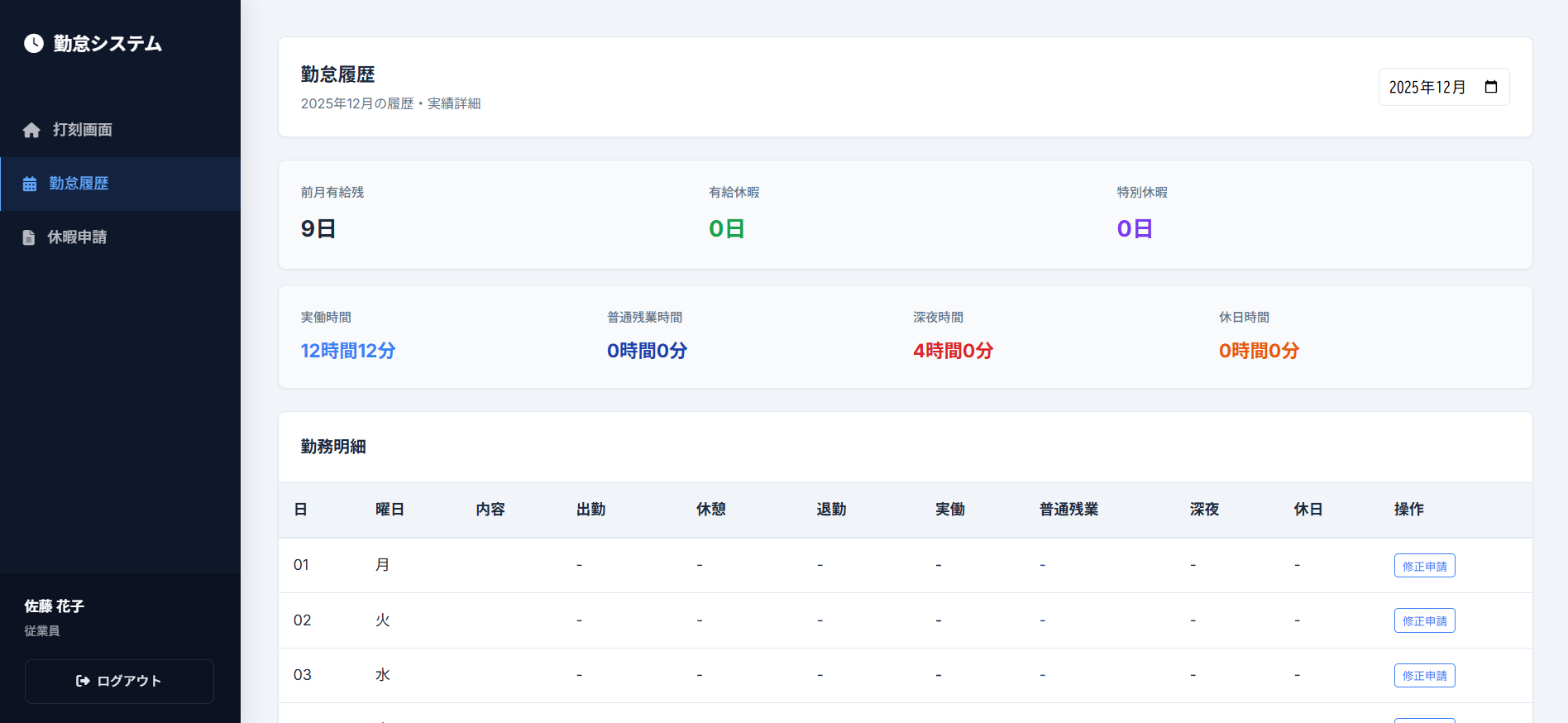Click the 4時間0分 late-night hours value
The image size is (1568, 723).
click(x=953, y=351)
